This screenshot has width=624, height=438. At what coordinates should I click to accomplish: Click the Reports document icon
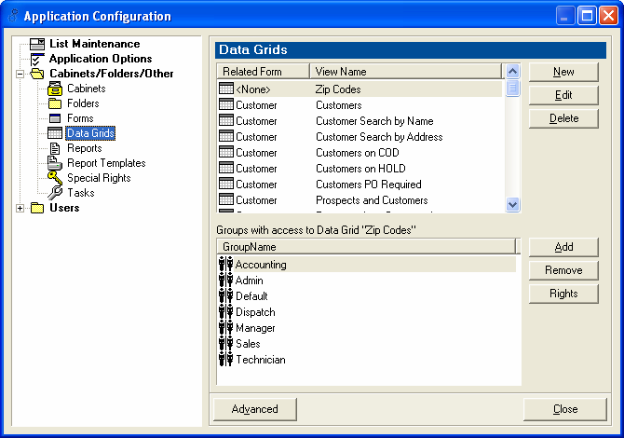(x=55, y=148)
